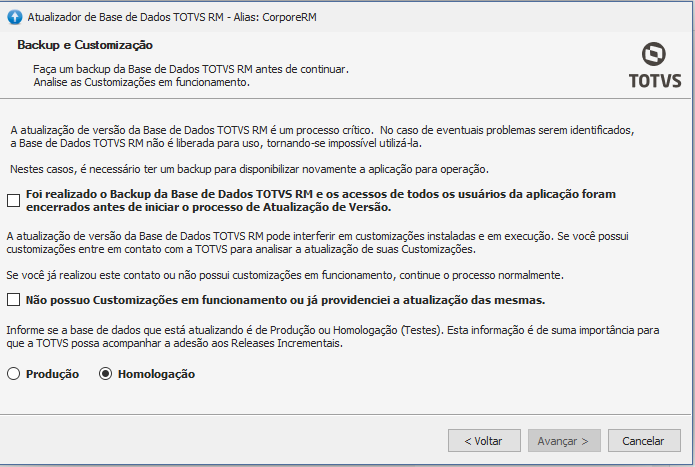This screenshot has height=467, width=695.
Task: Click the Atualizador de Base de Dados title text
Action: 172,17
